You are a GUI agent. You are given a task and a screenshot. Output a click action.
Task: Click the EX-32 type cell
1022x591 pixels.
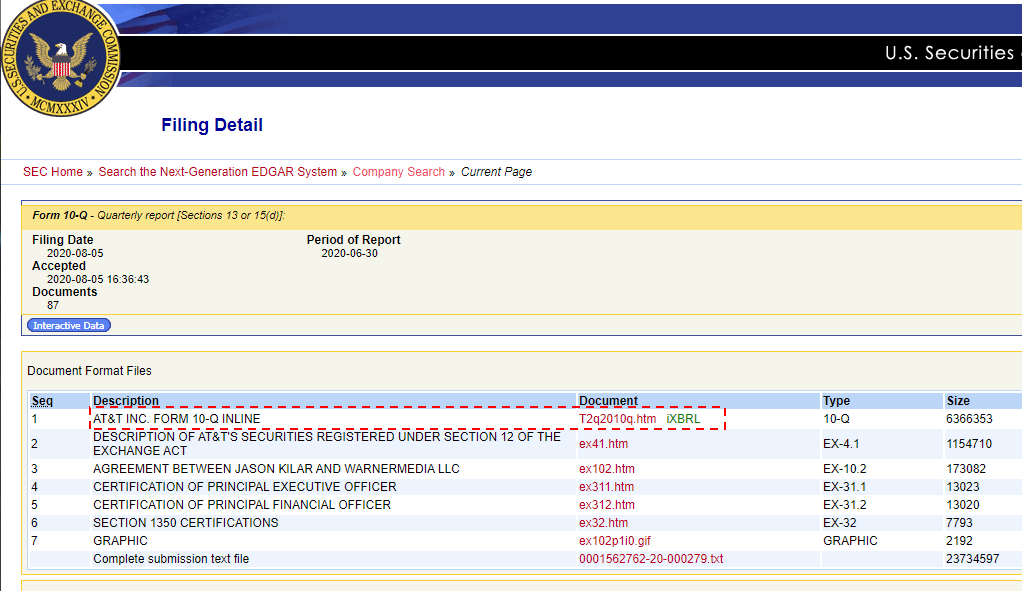point(838,523)
